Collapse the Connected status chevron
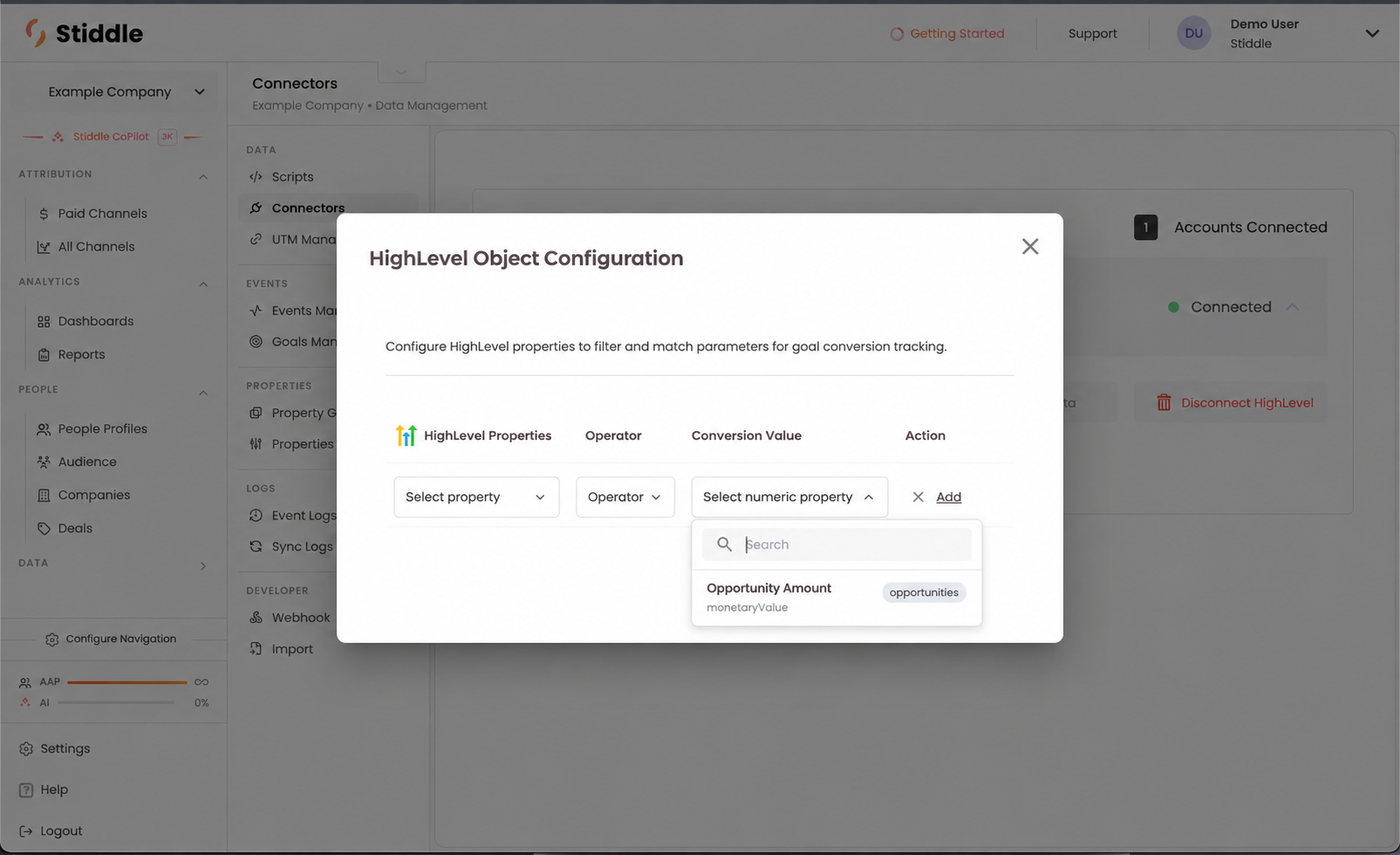The image size is (1400, 855). pos(1293,307)
